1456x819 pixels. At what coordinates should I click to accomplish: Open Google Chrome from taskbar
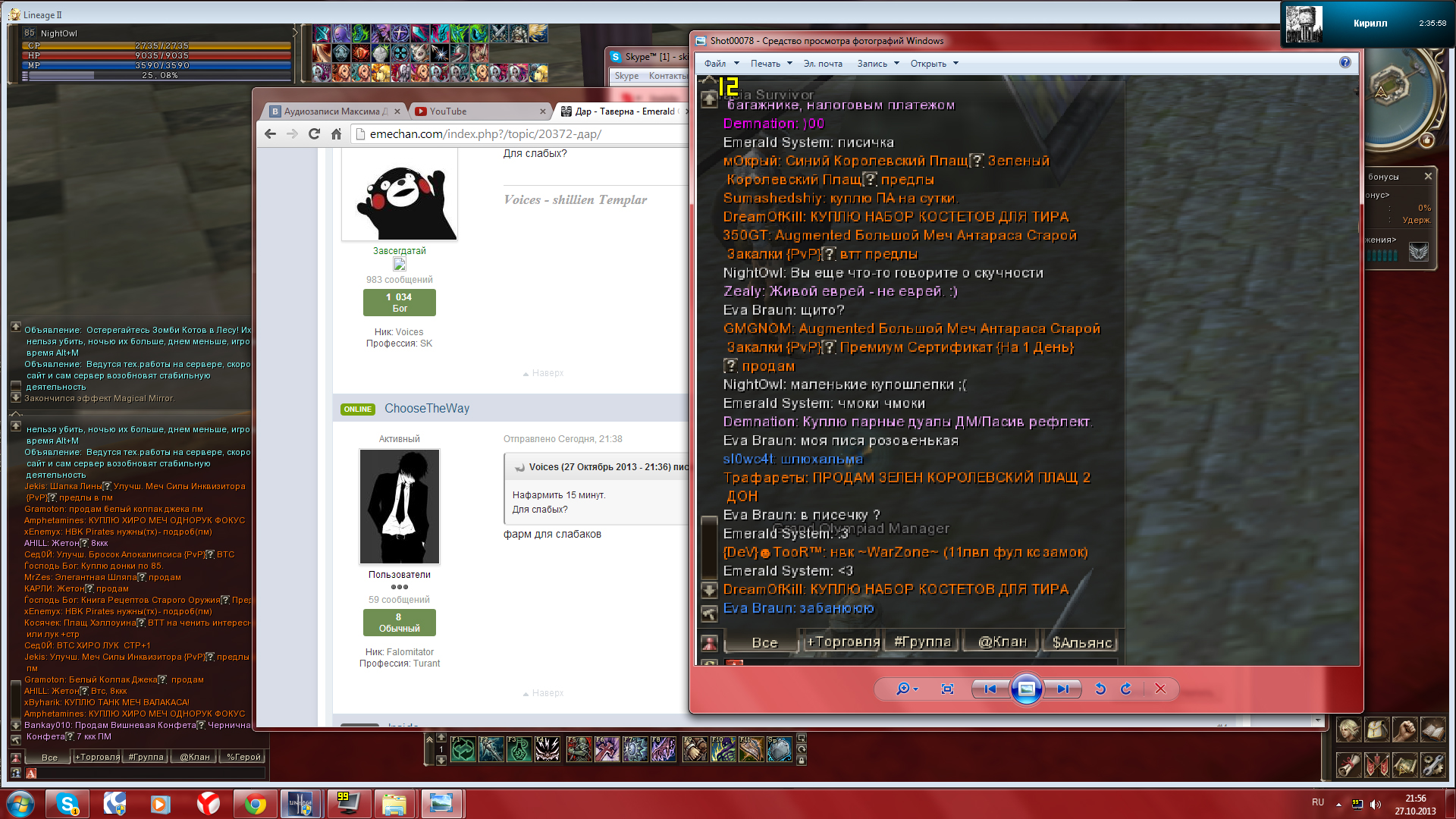pyautogui.click(x=256, y=804)
